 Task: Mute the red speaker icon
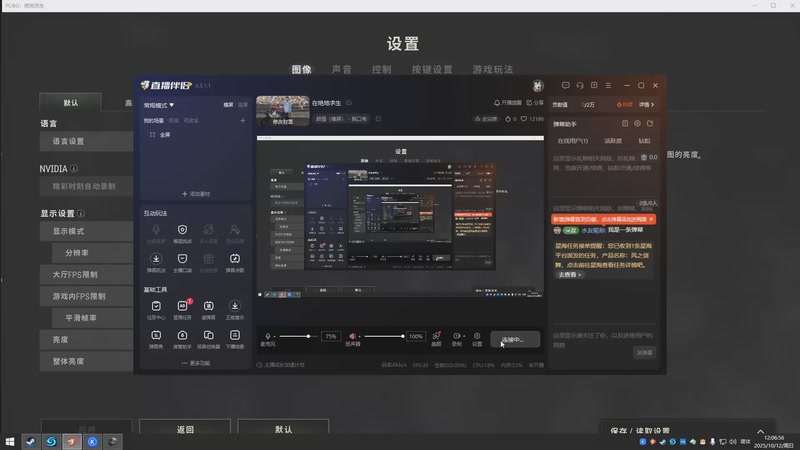[x=352, y=336]
